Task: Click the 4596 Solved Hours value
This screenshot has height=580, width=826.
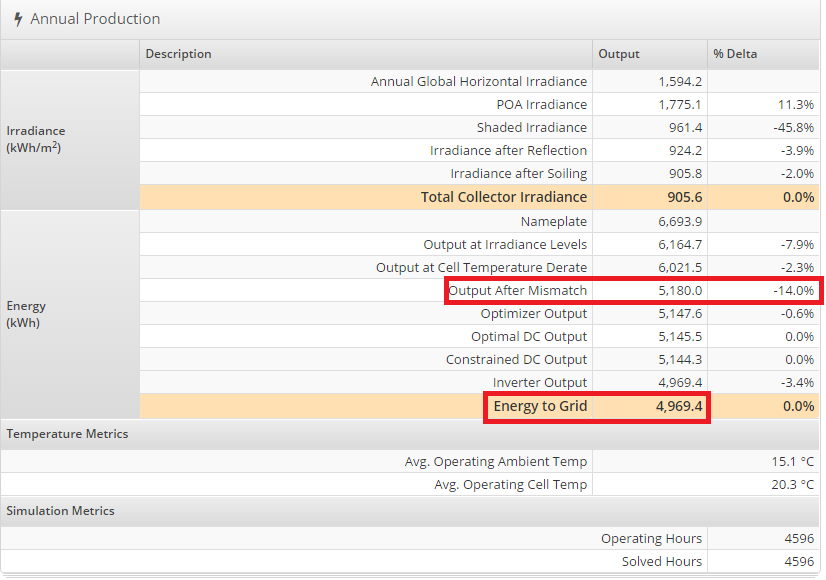Action: [799, 562]
